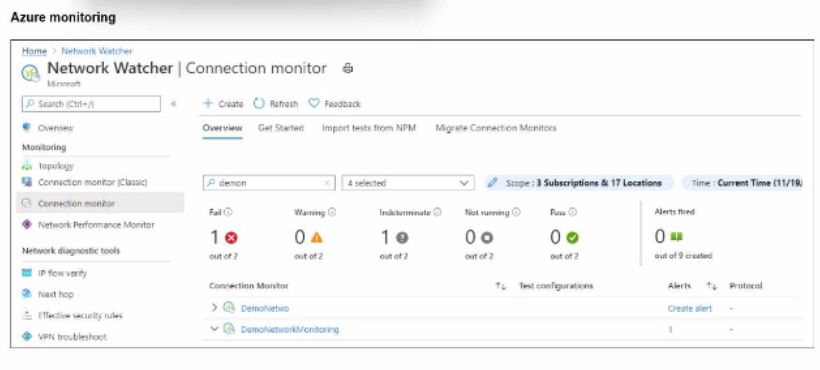Click the red Fail status X icon
Viewport: 820px width, 370px height.
point(231,238)
